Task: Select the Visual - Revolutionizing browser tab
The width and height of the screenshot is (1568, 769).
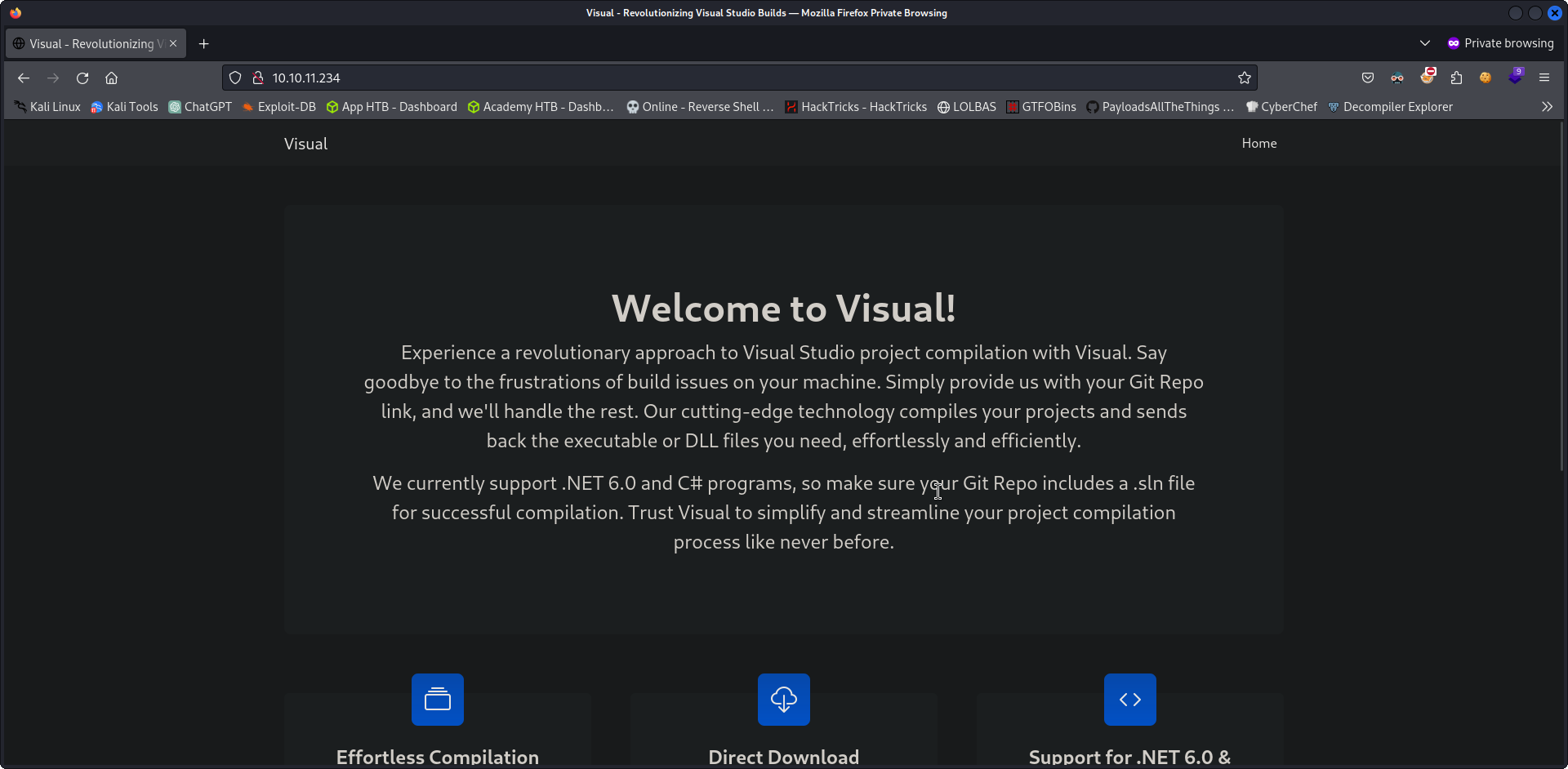Action: point(96,44)
